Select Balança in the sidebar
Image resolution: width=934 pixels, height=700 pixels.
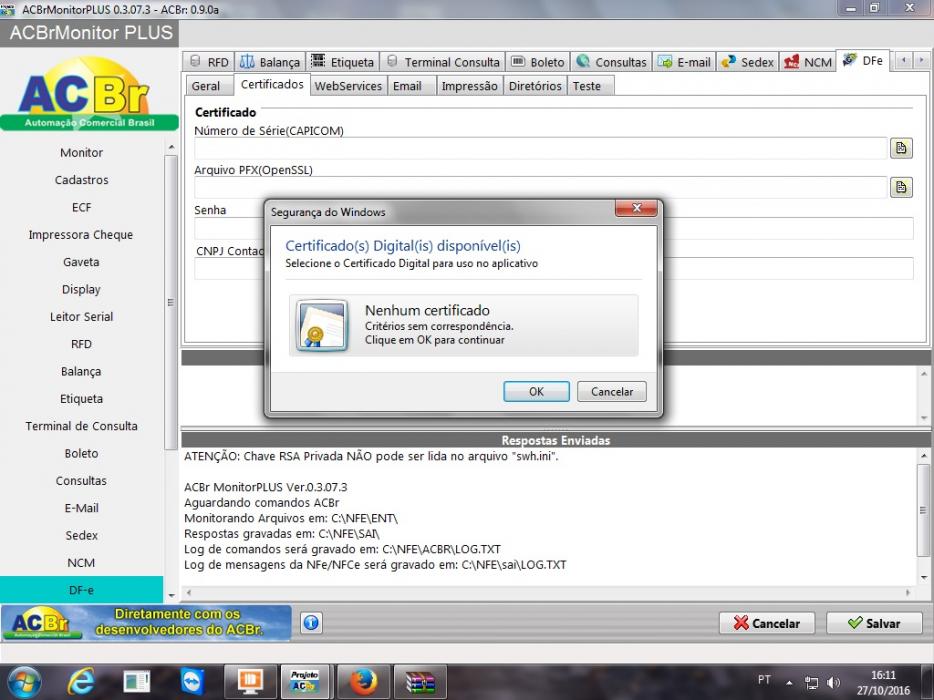tap(82, 372)
